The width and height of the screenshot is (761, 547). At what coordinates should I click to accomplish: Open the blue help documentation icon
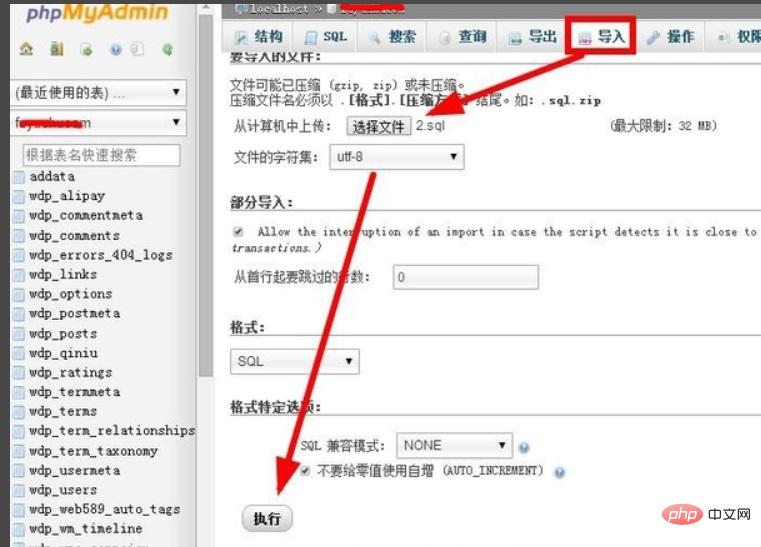pyautogui.click(x=116, y=49)
